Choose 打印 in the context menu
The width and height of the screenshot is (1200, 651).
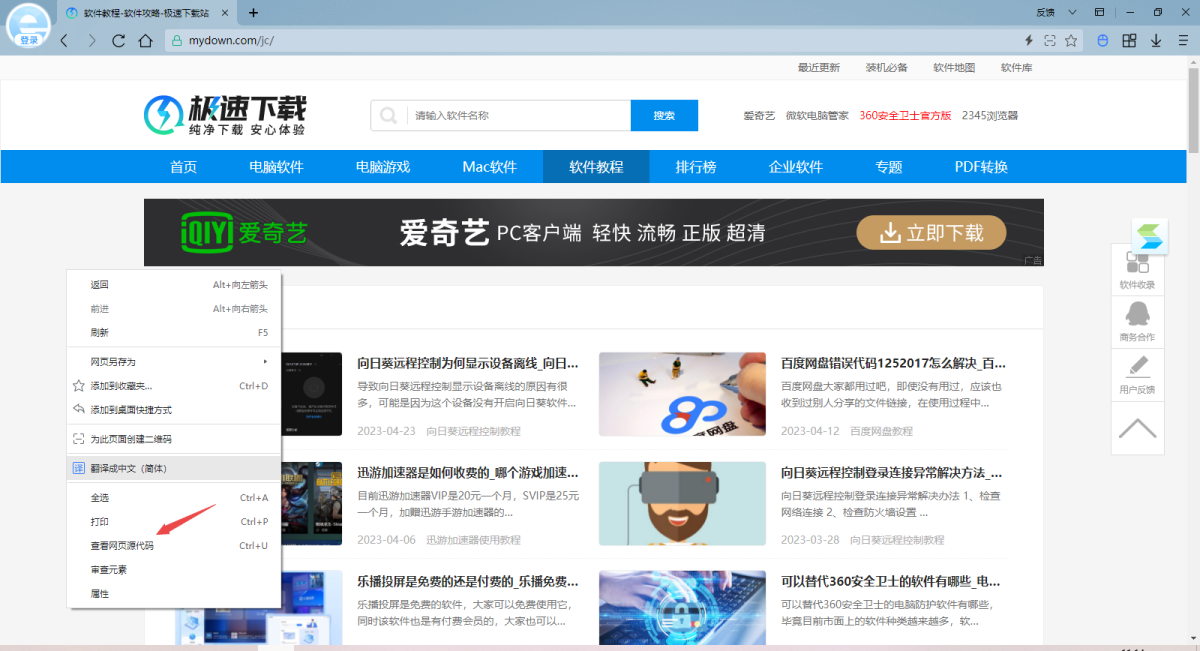click(x=174, y=522)
